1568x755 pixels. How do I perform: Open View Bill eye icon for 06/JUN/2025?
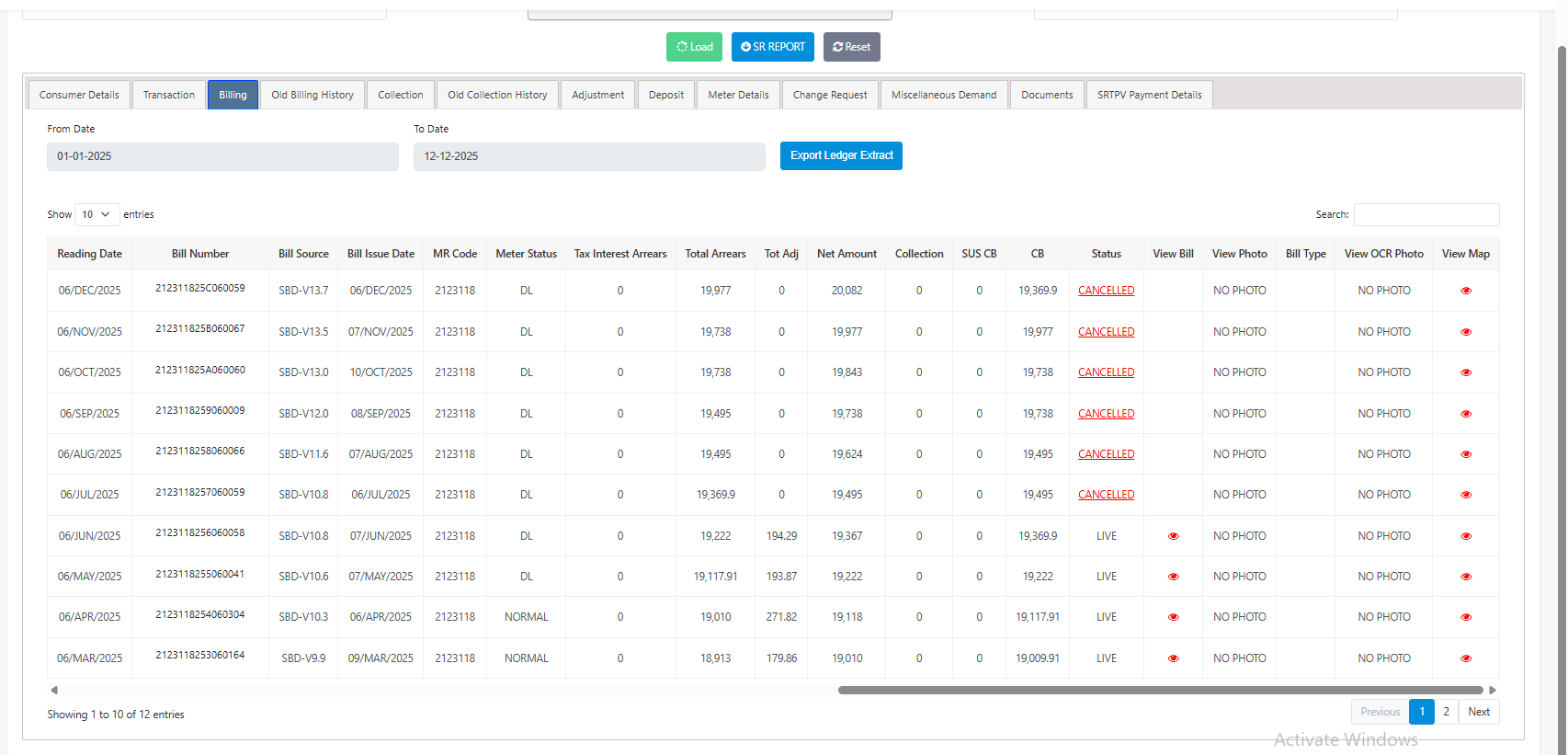(x=1173, y=536)
